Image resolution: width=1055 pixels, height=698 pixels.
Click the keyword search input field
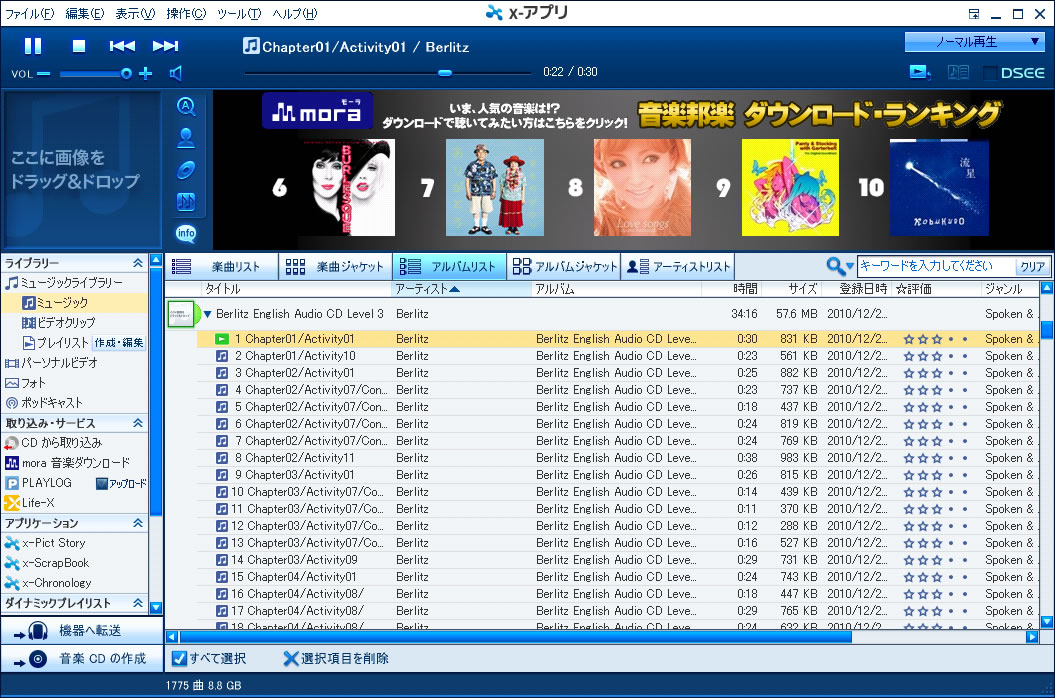[935, 266]
